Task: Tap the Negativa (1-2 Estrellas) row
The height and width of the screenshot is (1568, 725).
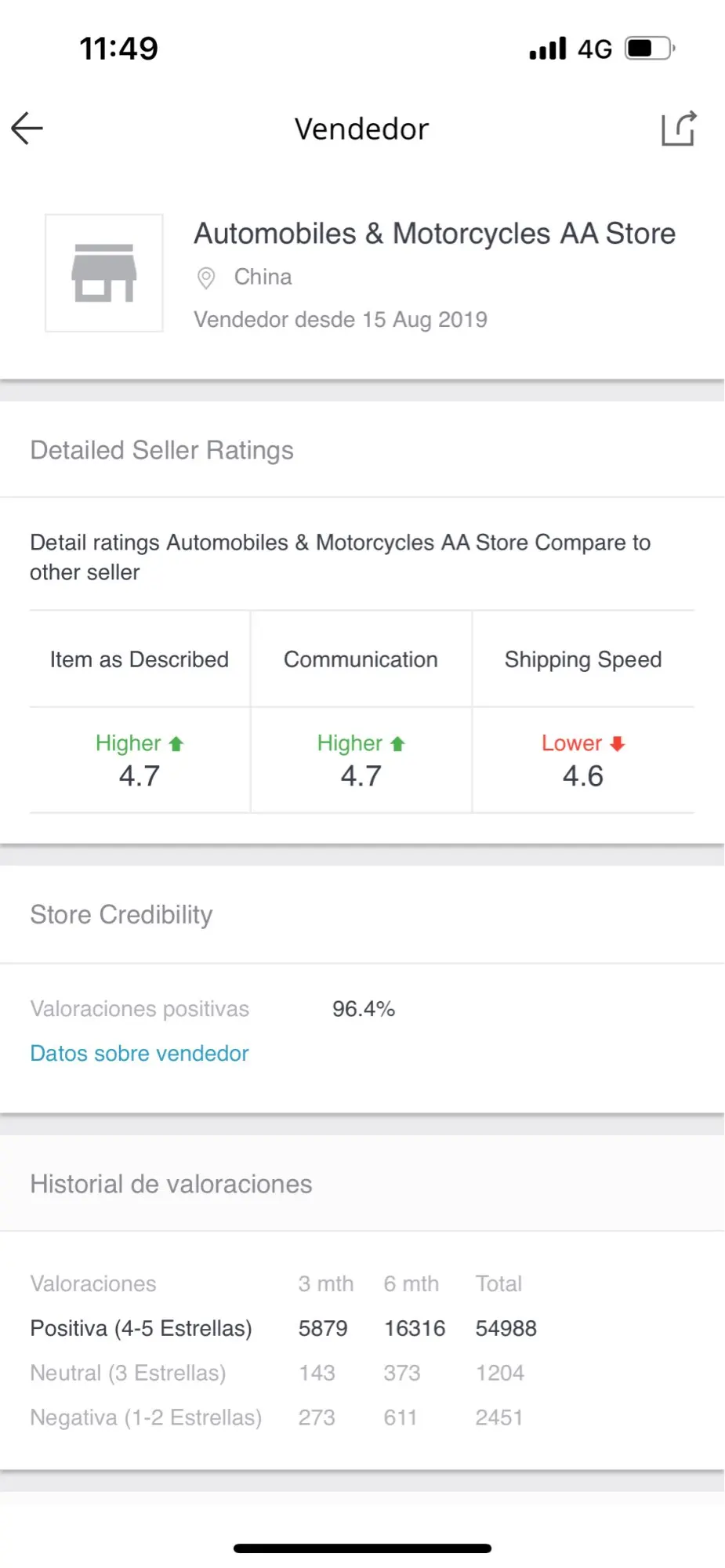Action: tap(146, 1417)
